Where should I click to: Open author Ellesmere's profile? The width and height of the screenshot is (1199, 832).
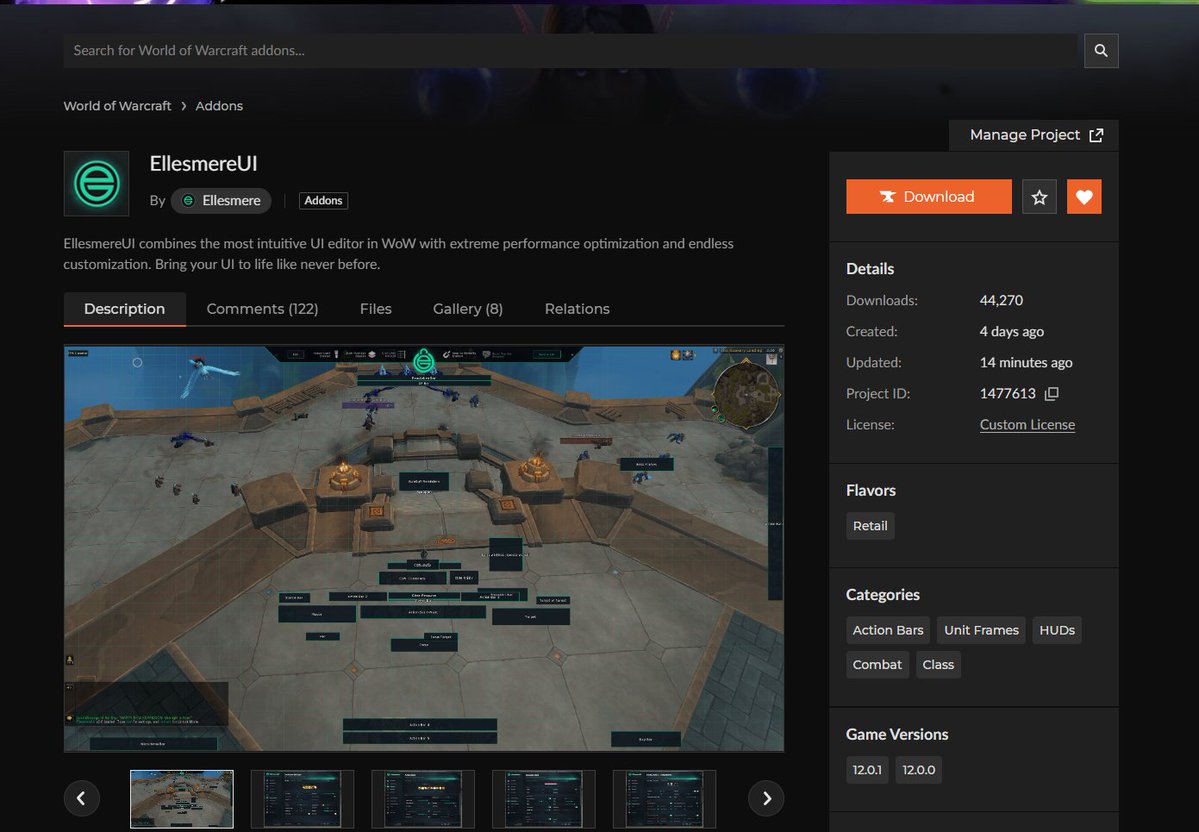pyautogui.click(x=221, y=200)
